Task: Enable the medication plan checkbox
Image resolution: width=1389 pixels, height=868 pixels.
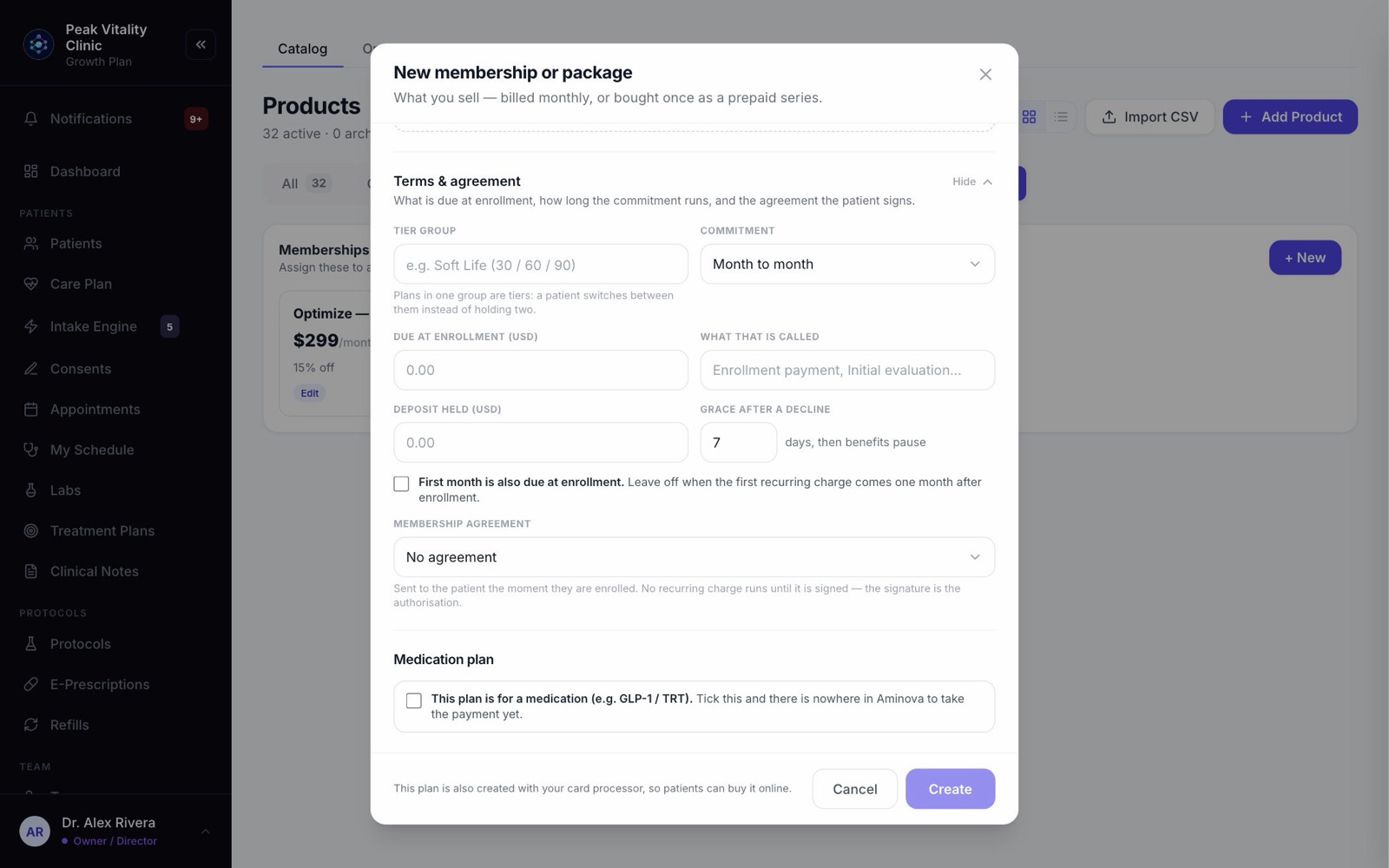Action: tap(414, 700)
